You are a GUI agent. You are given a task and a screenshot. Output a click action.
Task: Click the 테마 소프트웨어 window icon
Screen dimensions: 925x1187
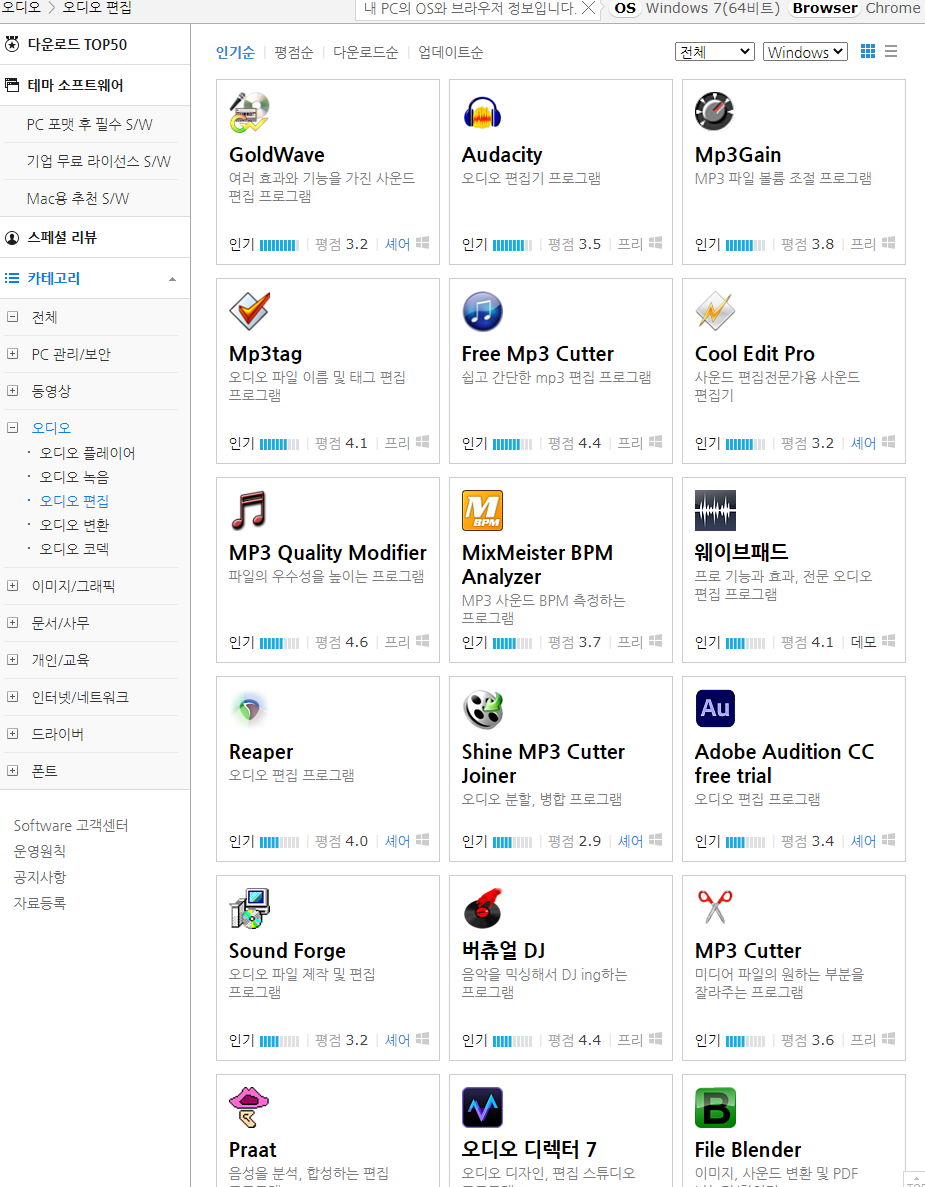[12, 85]
